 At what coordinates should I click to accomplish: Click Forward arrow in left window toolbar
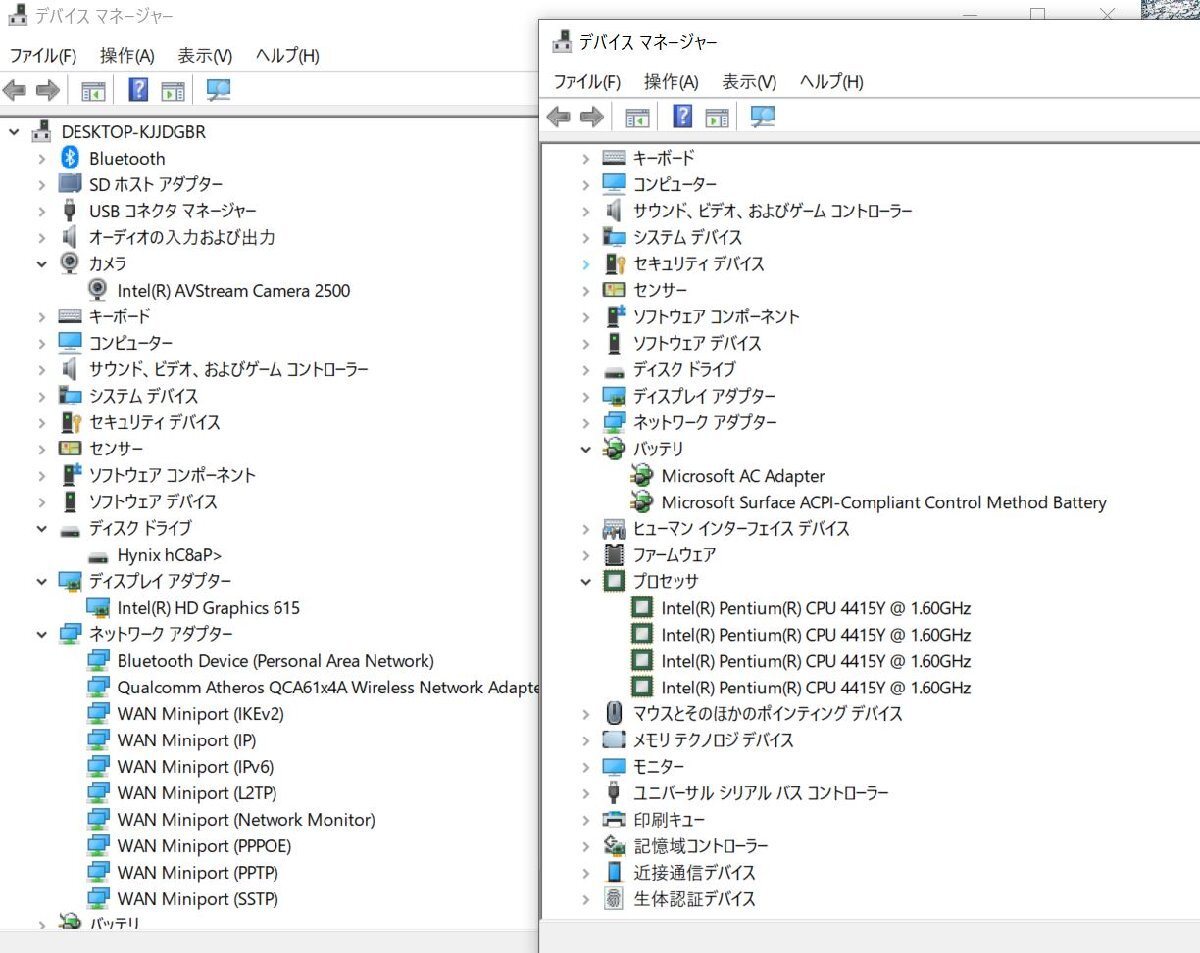click(x=47, y=91)
